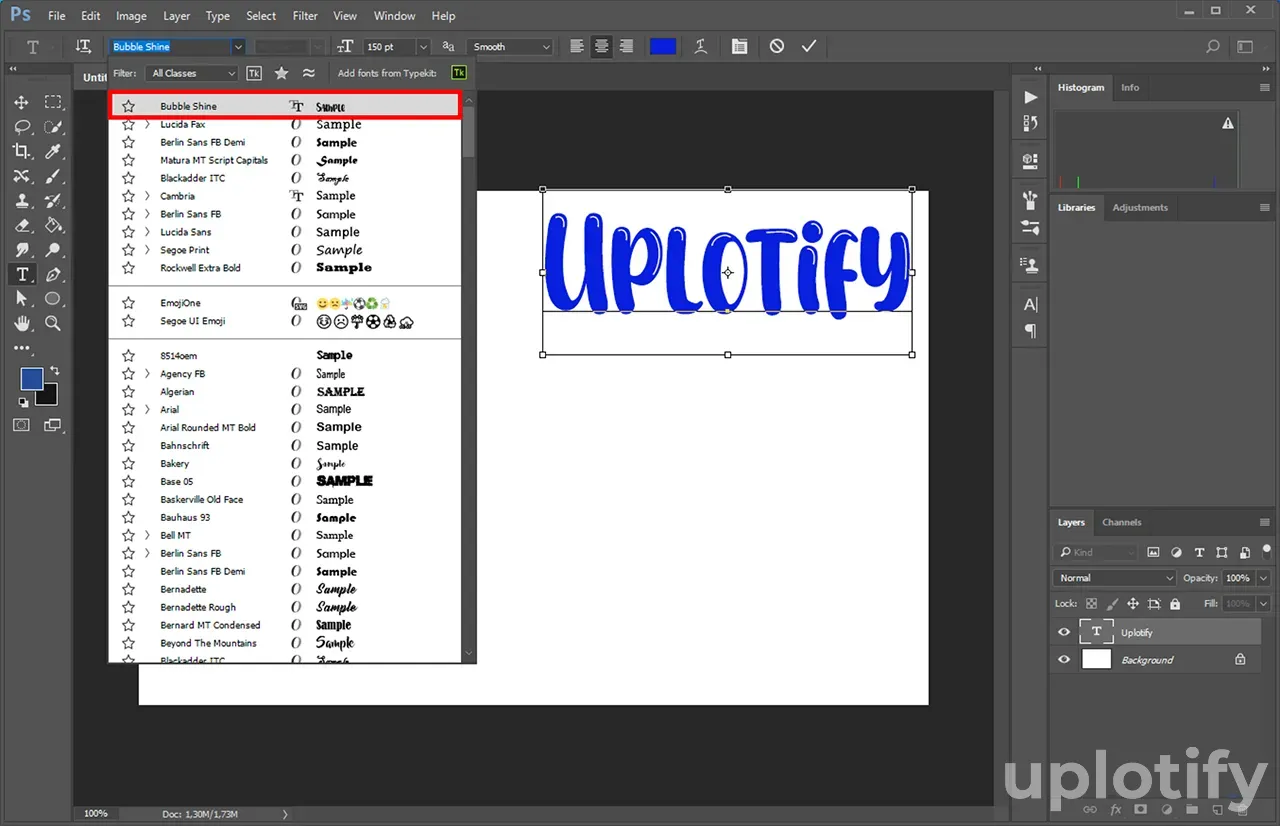Expand the Agency FB font family
Viewport: 1280px width, 826px height.
tap(148, 374)
